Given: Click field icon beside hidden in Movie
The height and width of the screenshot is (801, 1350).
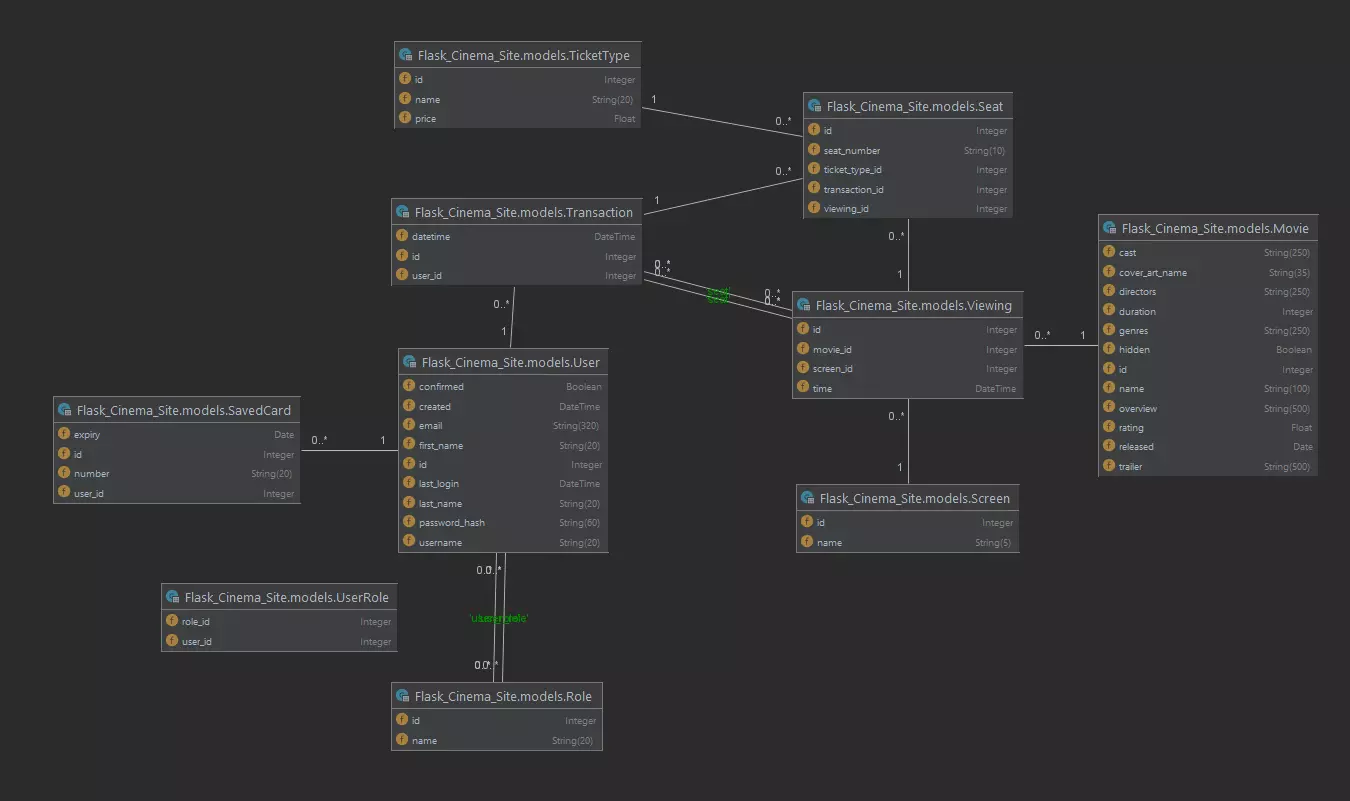Looking at the screenshot, I should [1109, 349].
